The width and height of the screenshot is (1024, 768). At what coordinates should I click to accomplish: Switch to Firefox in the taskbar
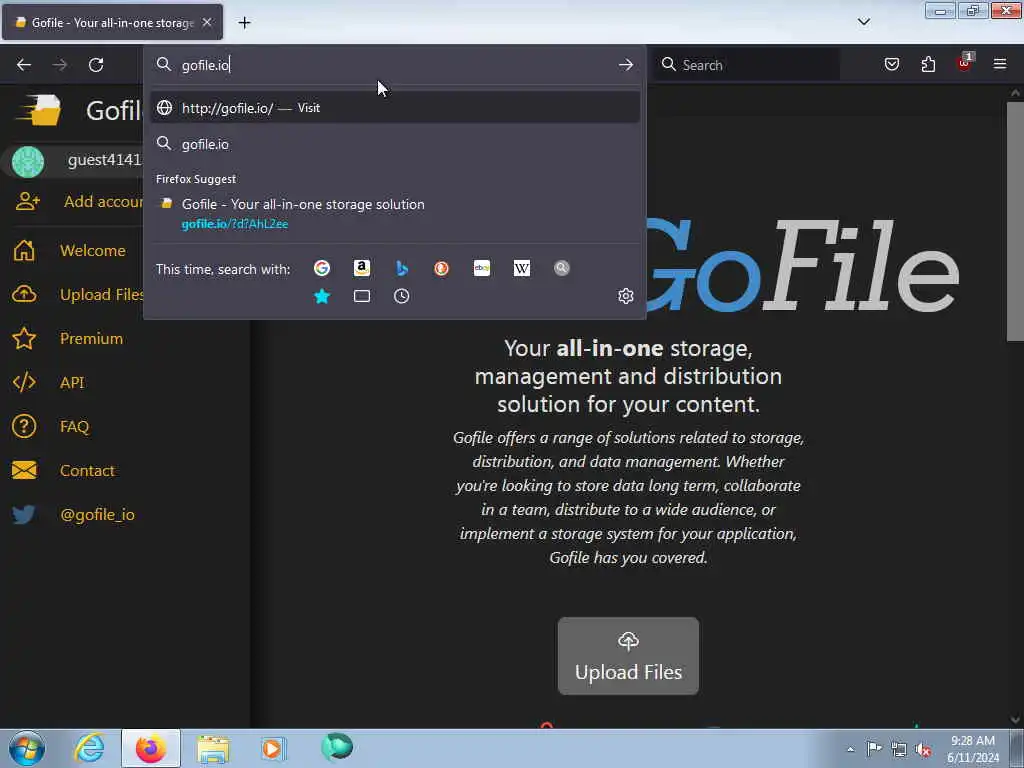[x=151, y=748]
